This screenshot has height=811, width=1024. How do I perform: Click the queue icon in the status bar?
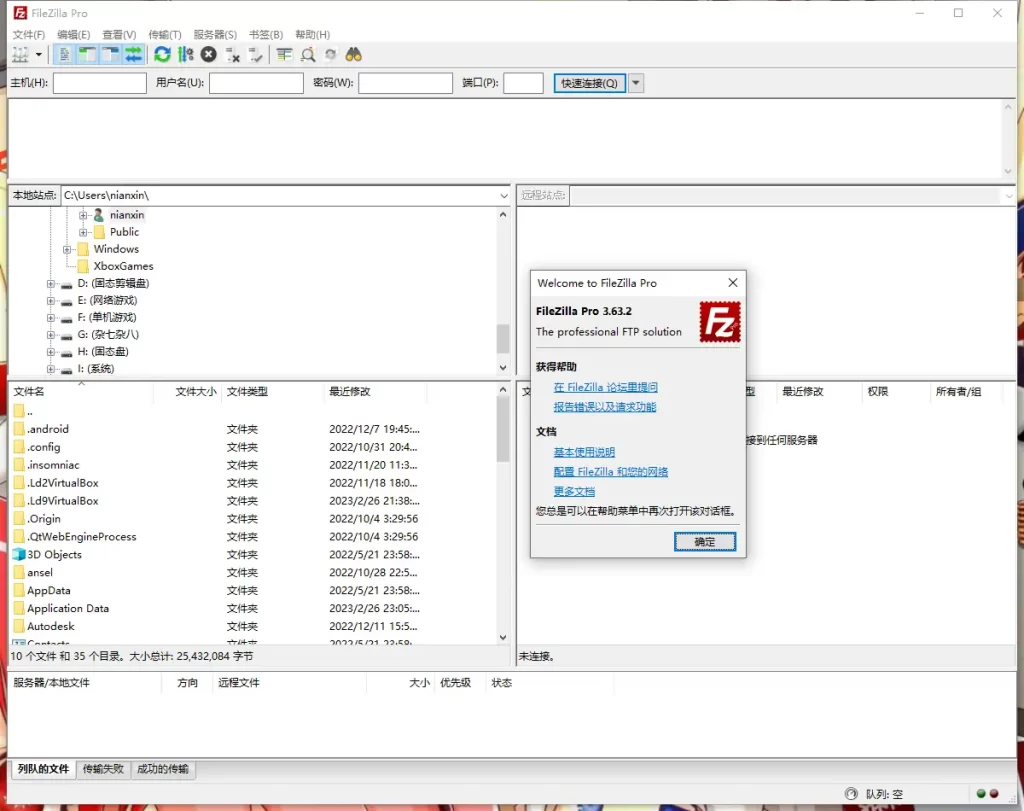[851, 793]
